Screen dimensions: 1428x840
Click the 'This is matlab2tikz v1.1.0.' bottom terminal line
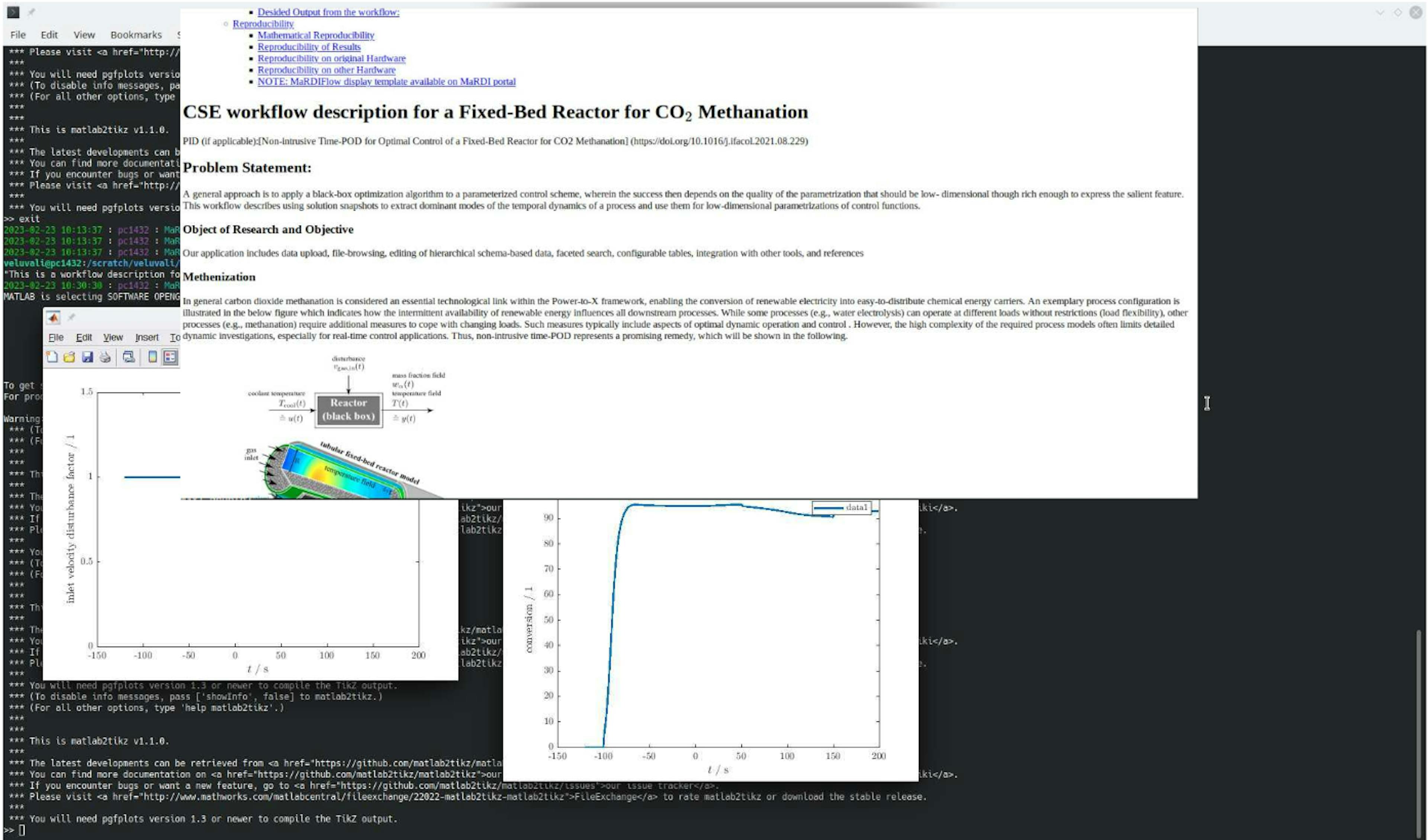pyautogui.click(x=99, y=741)
